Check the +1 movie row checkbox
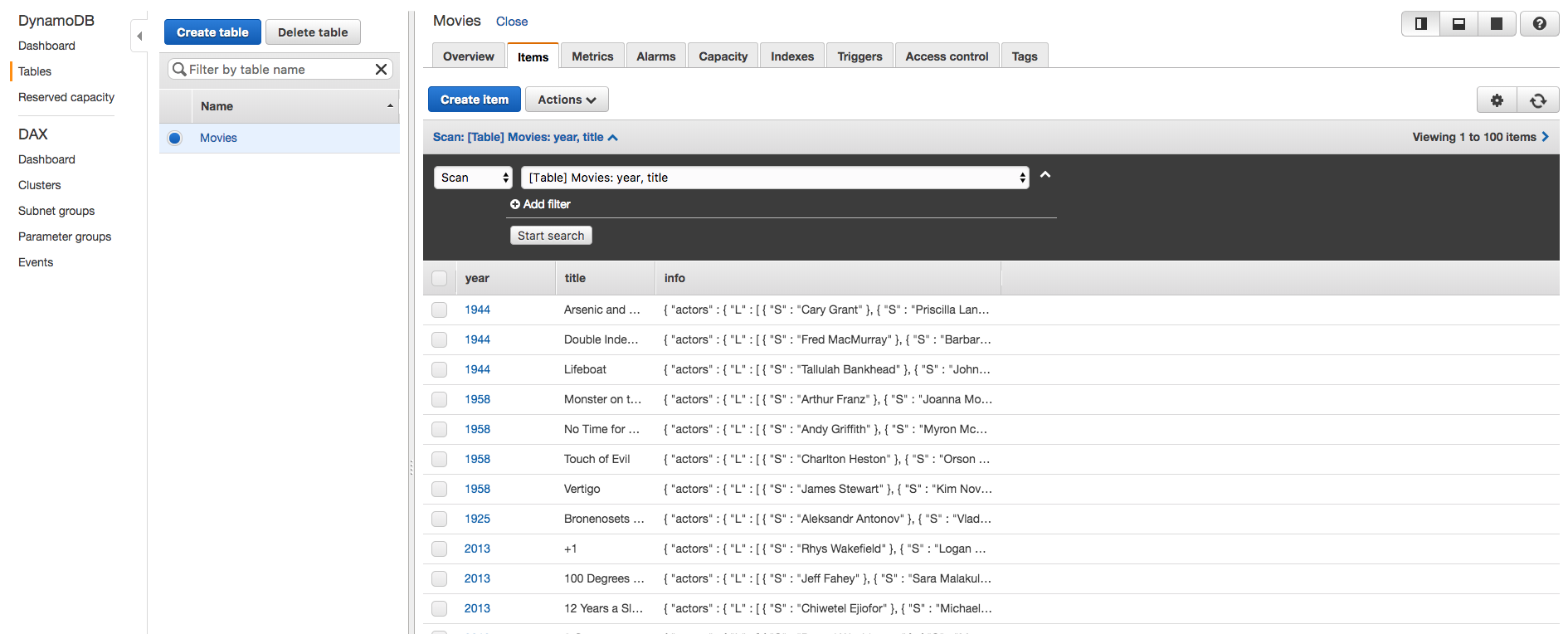Screen dimensions: 1568x634 [440, 549]
